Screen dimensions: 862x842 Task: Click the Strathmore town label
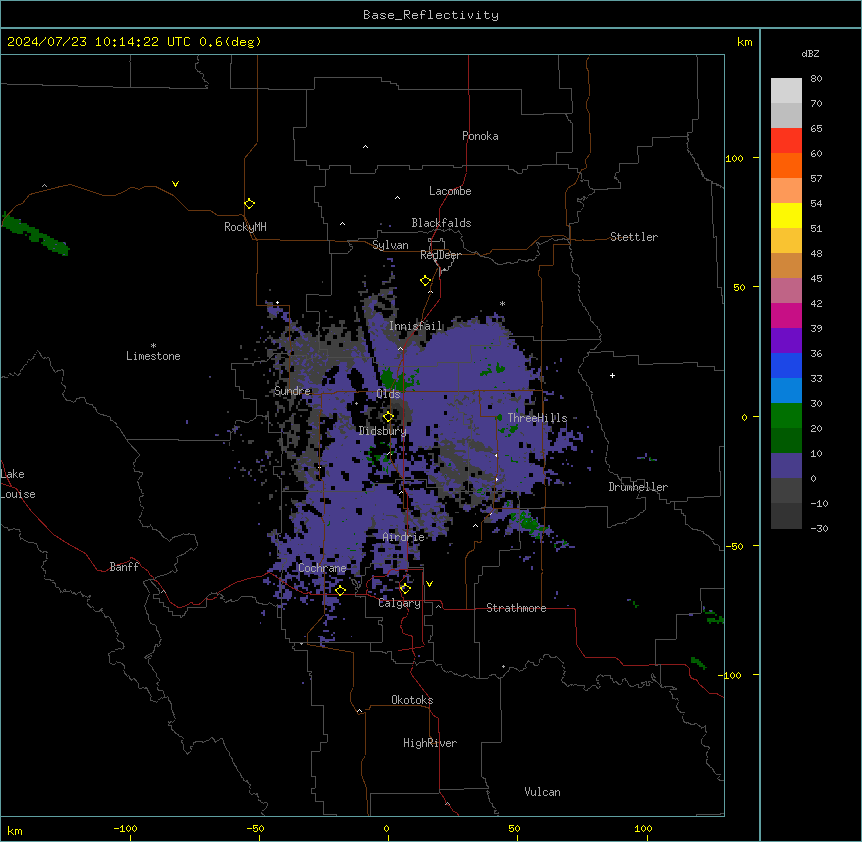click(516, 608)
